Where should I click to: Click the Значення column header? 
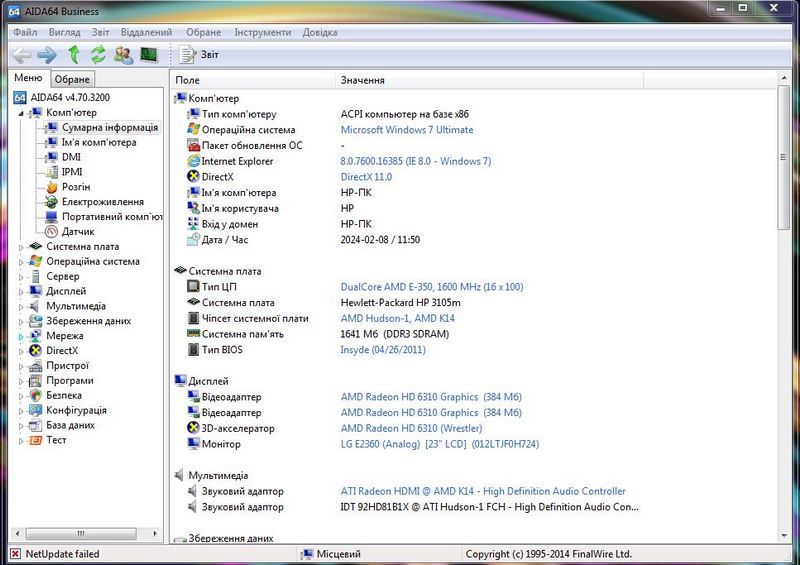(362, 80)
